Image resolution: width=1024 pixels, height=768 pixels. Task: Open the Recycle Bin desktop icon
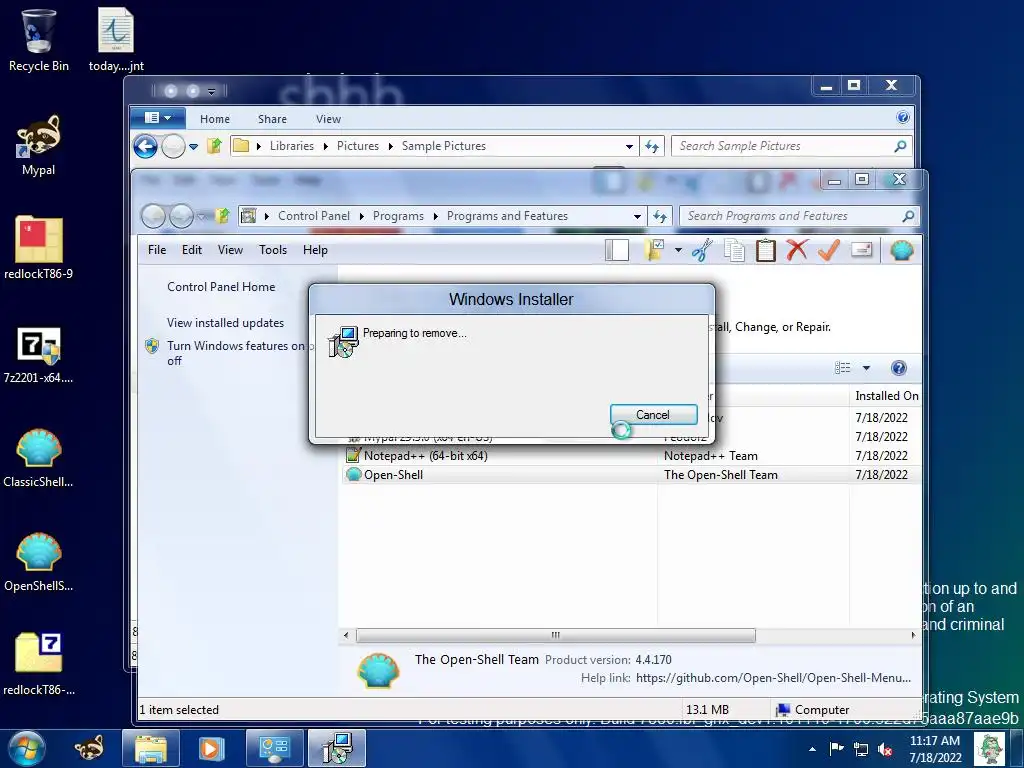[x=39, y=39]
